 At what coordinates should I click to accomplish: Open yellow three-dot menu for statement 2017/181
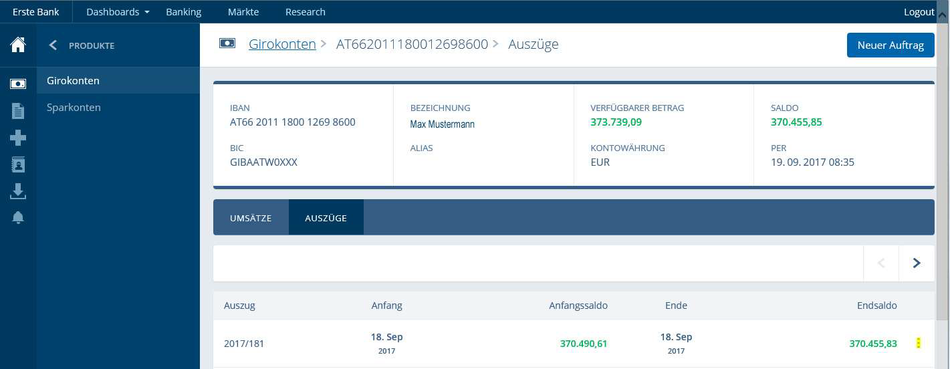pos(918,344)
